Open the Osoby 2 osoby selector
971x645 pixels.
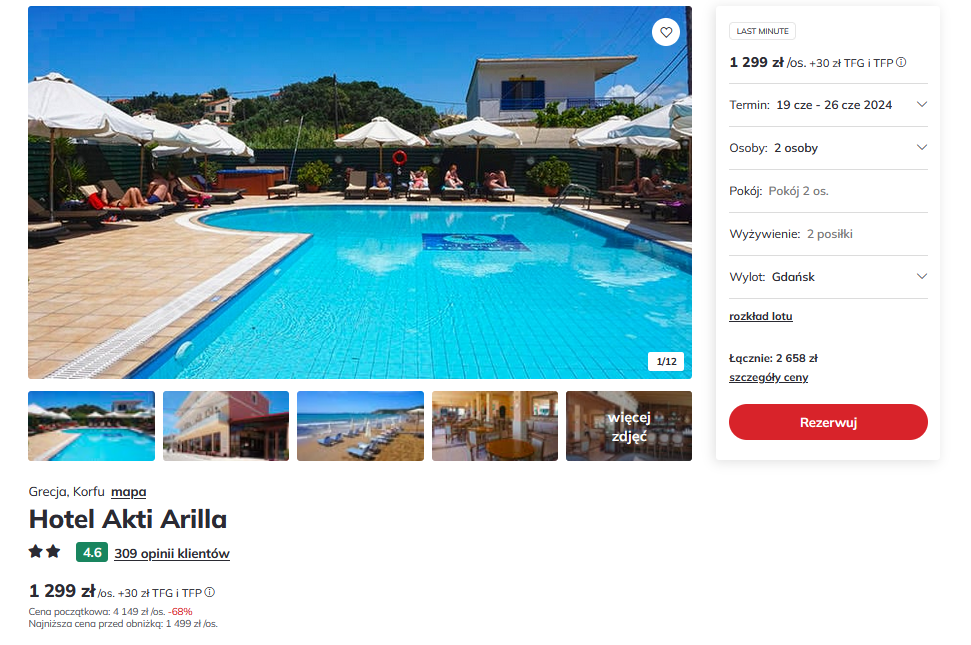828,148
